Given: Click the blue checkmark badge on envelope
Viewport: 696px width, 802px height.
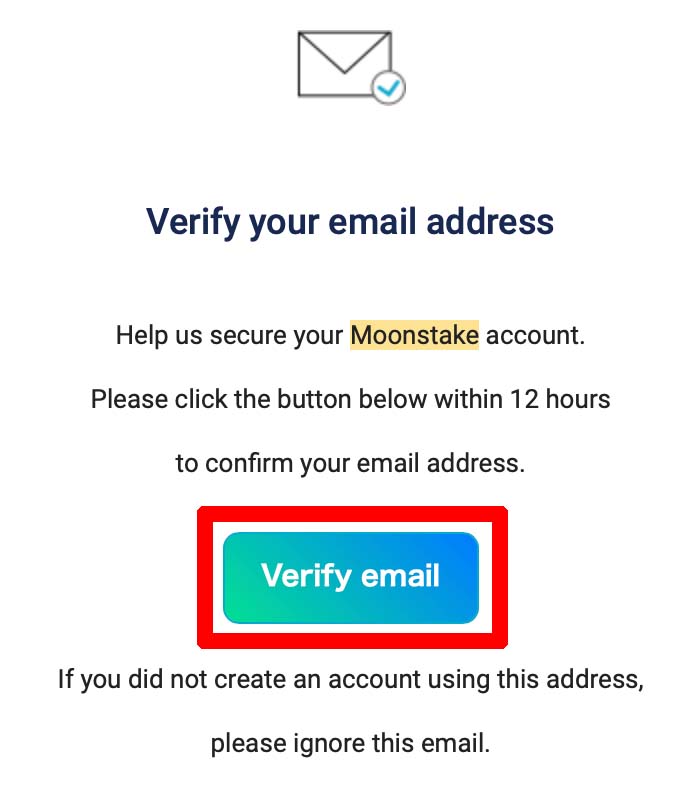Looking at the screenshot, I should [388, 88].
